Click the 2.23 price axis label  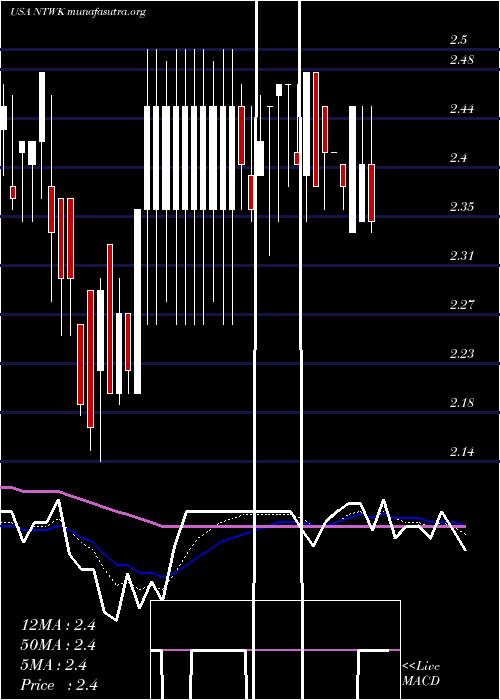(x=462, y=354)
